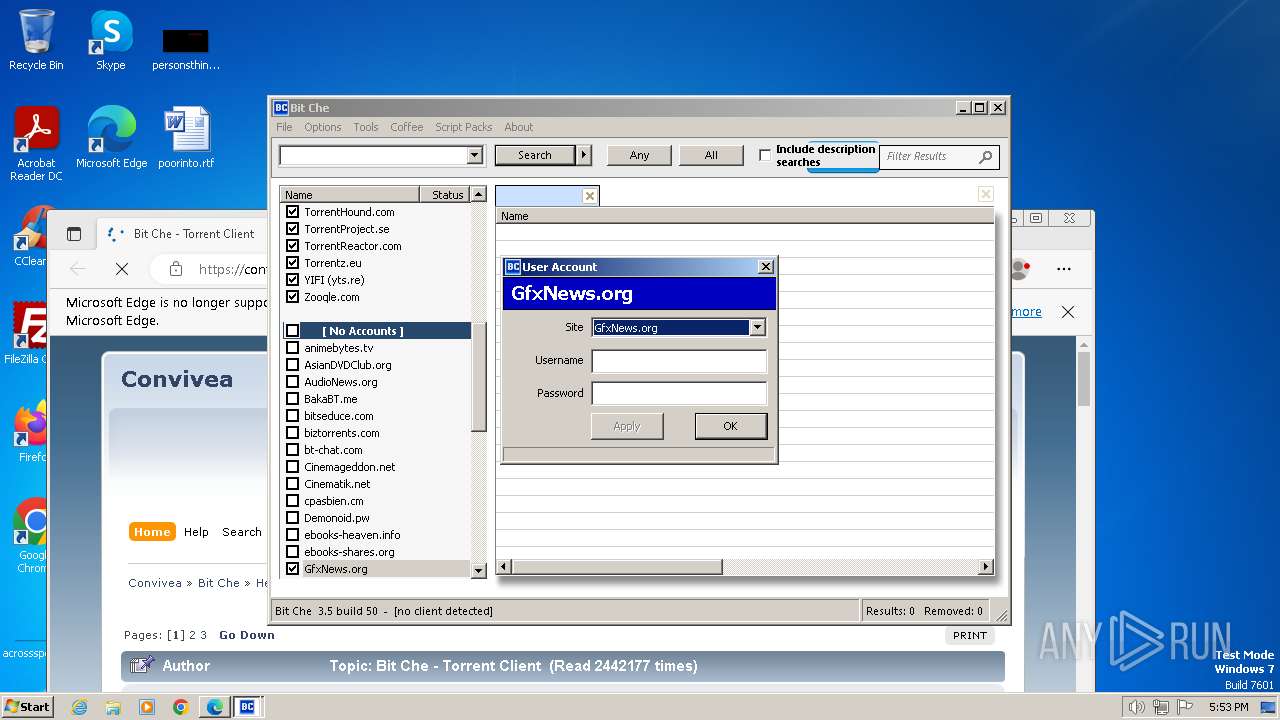Open the Home tab on Convivea site
The width and height of the screenshot is (1280, 720).
click(152, 532)
